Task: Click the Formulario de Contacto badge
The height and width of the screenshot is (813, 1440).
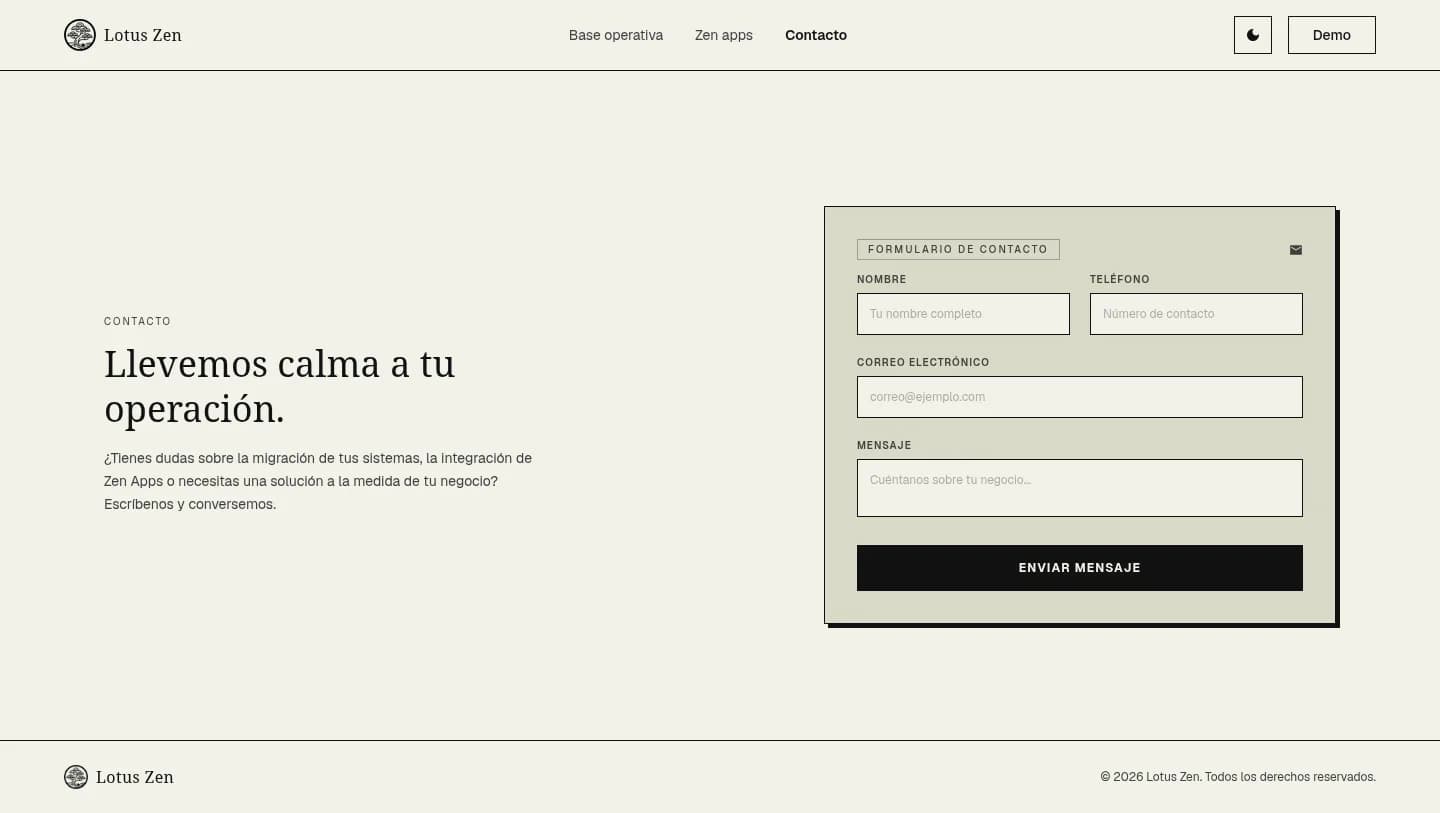Action: click(958, 250)
